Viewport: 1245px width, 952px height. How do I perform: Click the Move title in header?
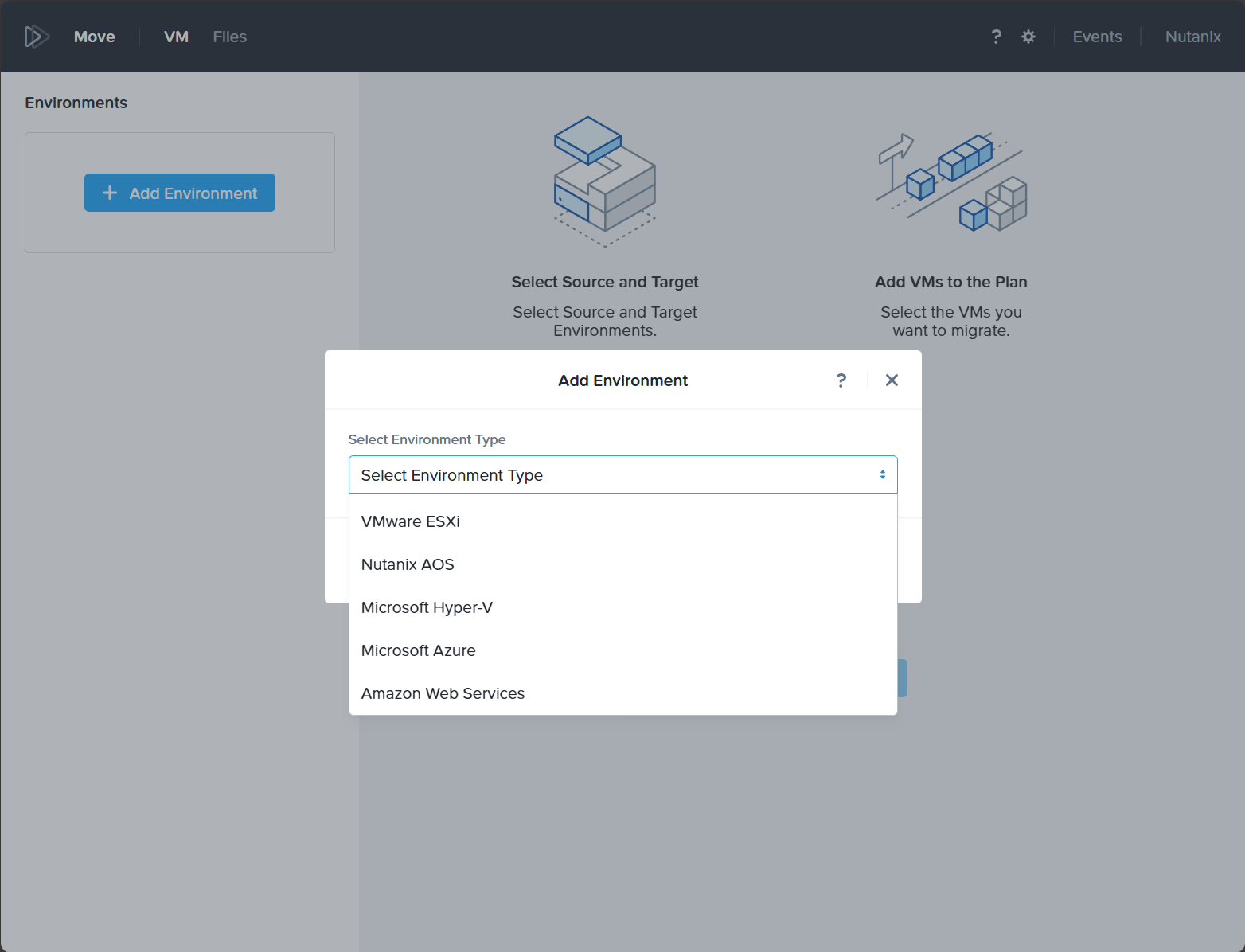click(x=95, y=37)
